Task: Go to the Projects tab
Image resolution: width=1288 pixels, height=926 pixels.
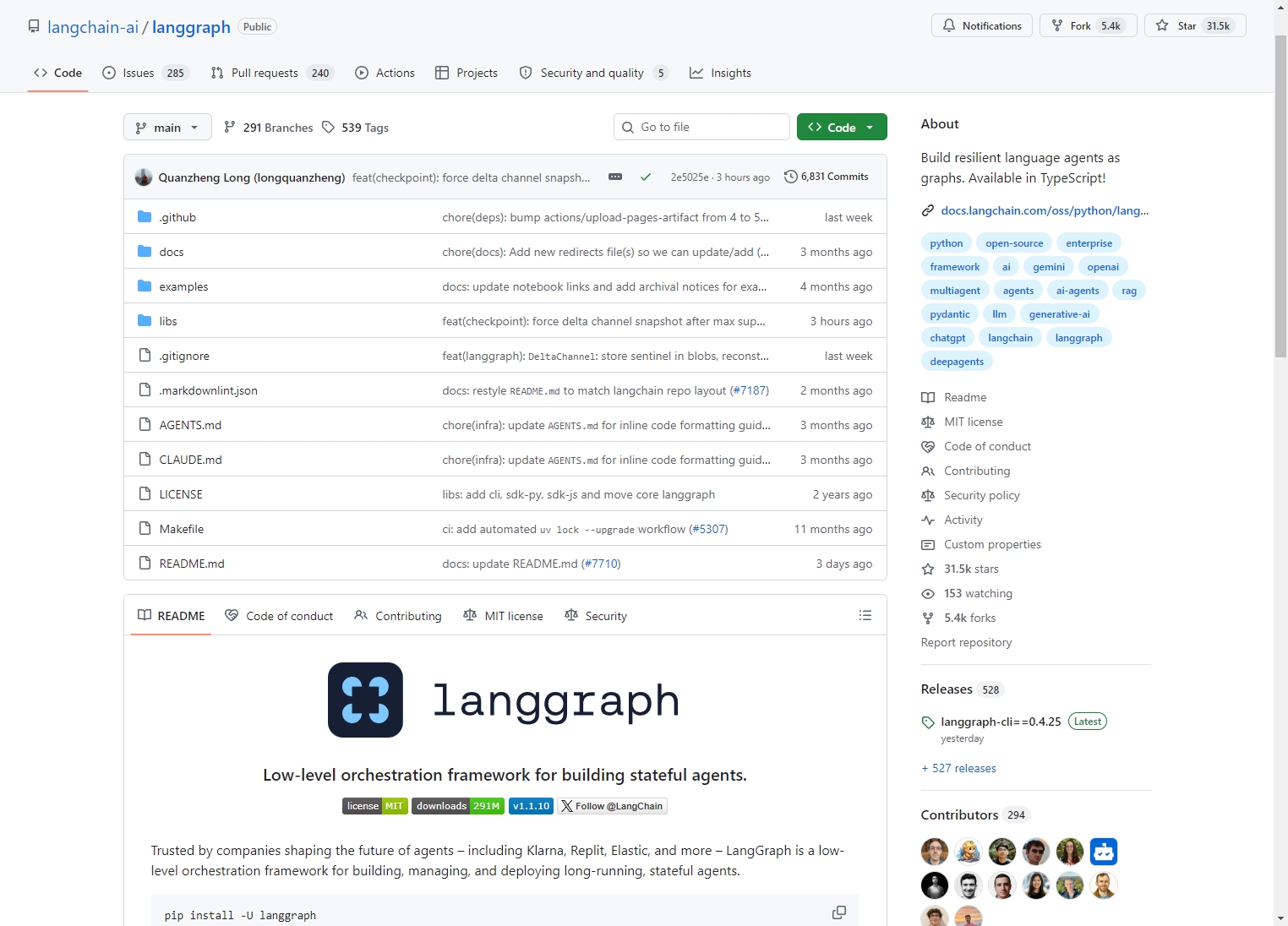Action: [467, 73]
